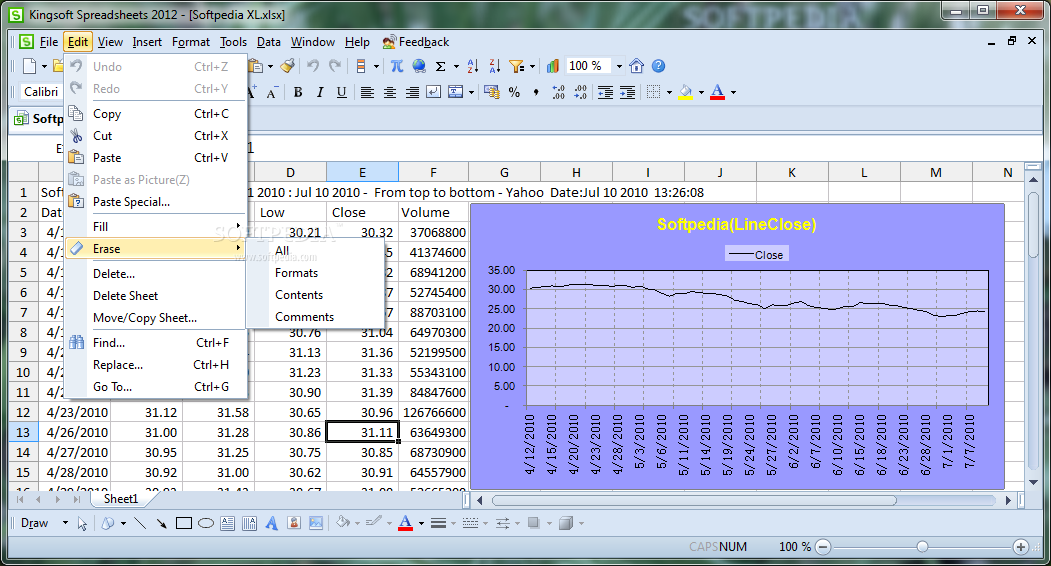Choose Erase Comments option
The image size is (1051, 566).
[304, 317]
